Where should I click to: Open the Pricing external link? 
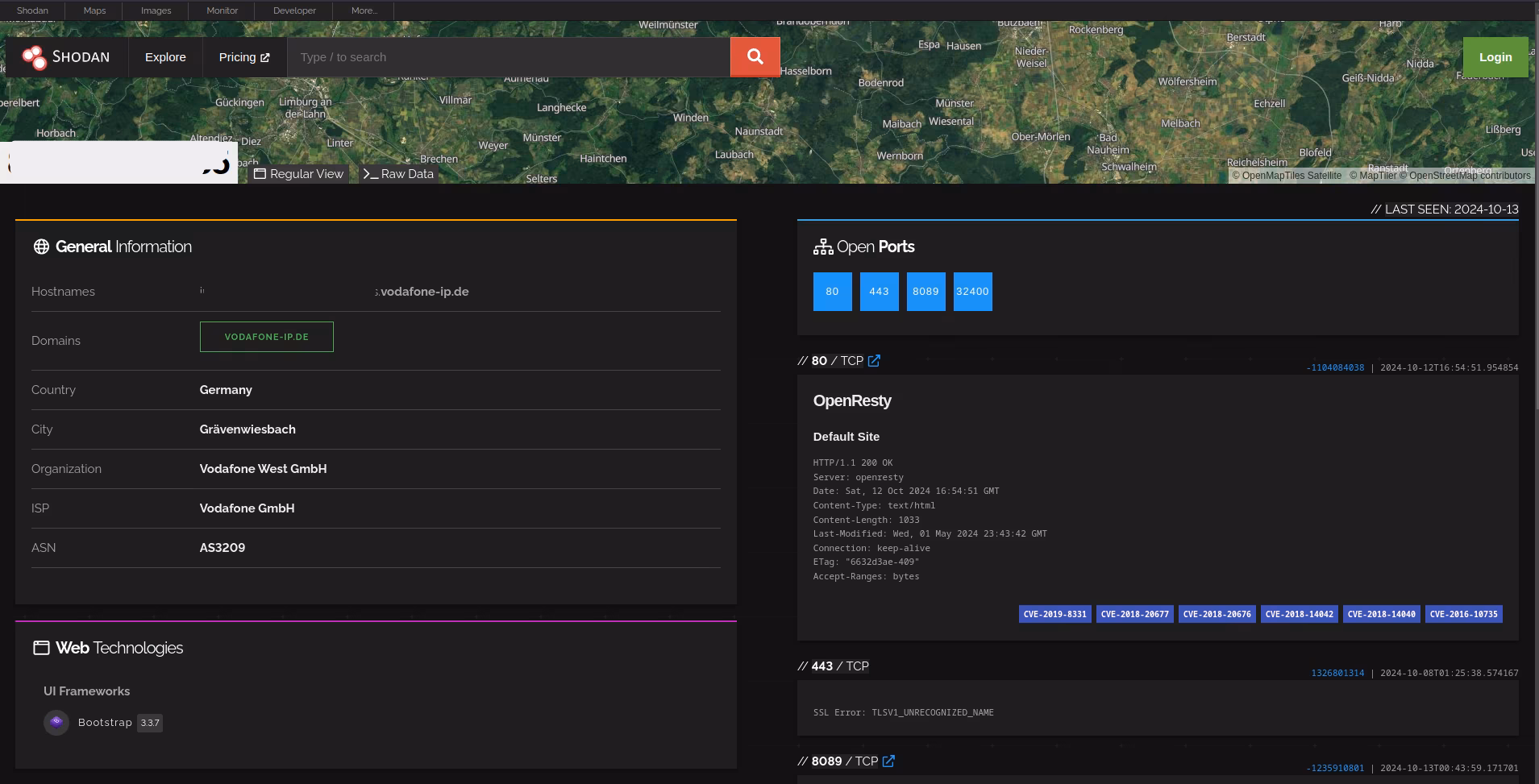[x=244, y=57]
